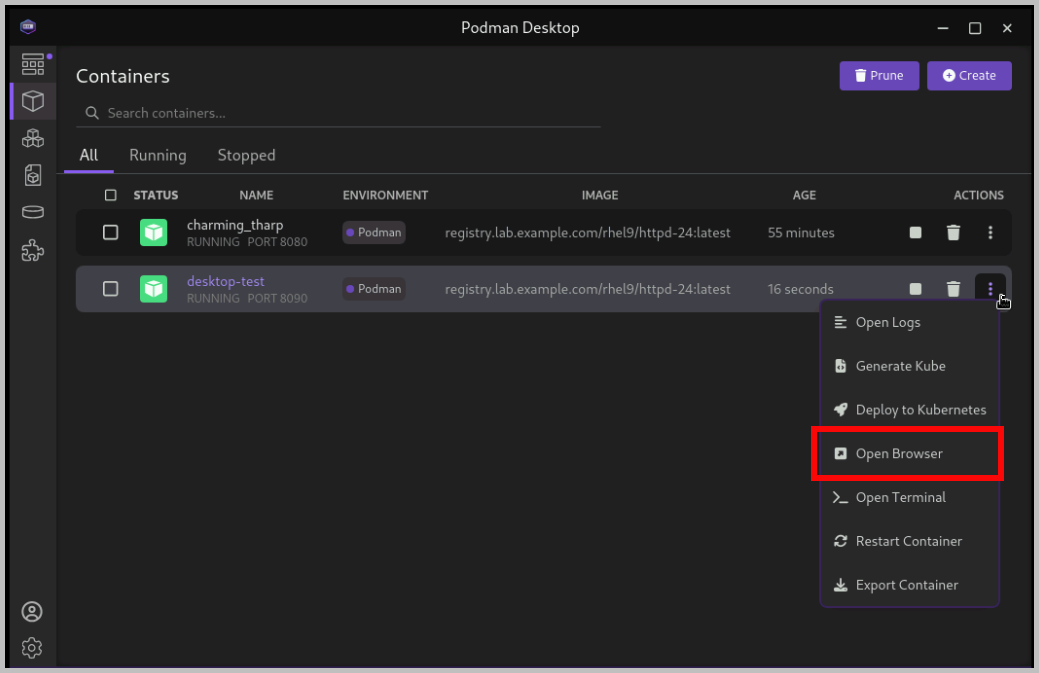This screenshot has height=673, width=1039.
Task: Open the Settings gear icon
Action: coord(32,648)
